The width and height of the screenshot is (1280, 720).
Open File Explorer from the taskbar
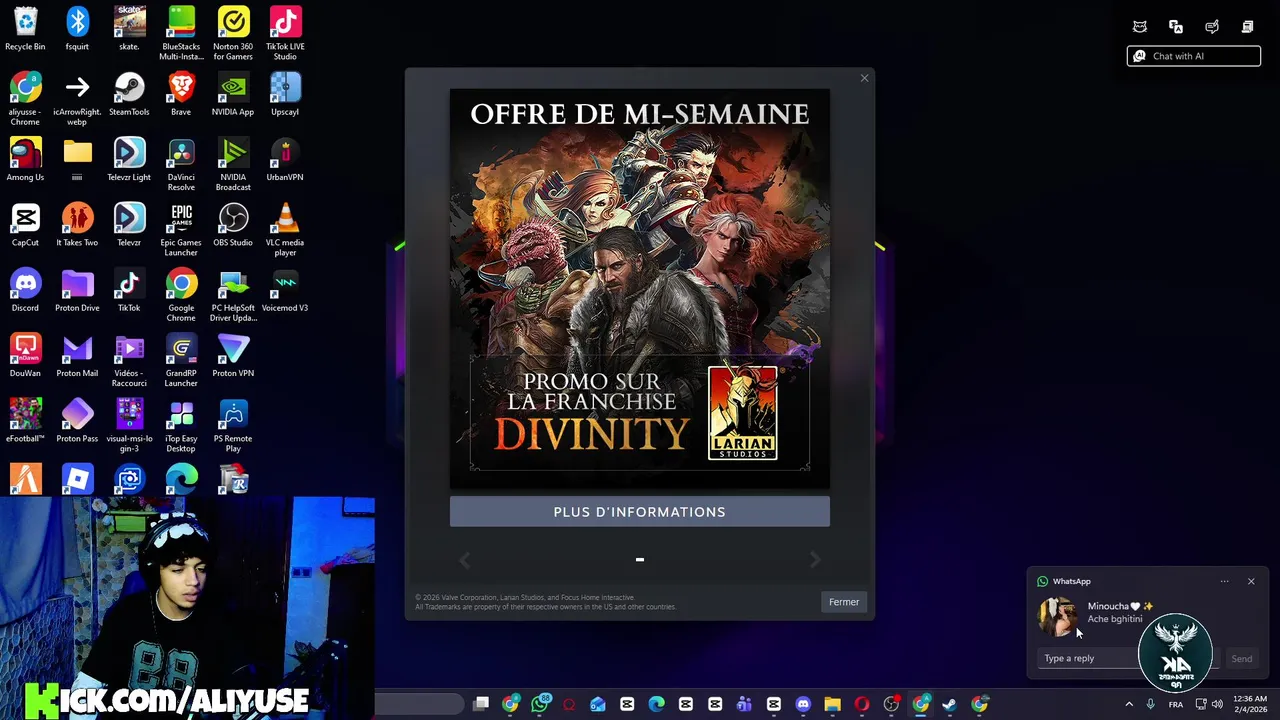832,704
